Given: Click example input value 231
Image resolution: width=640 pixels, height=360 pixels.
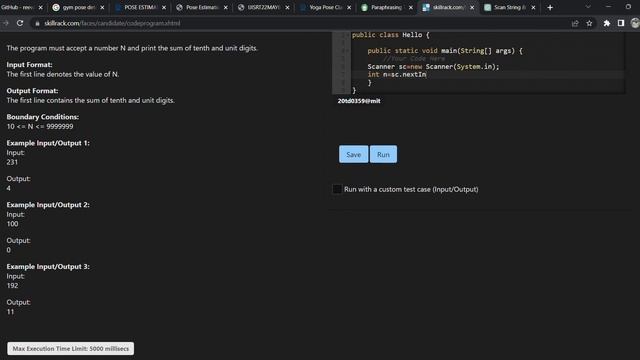Looking at the screenshot, I should pos(12,162).
